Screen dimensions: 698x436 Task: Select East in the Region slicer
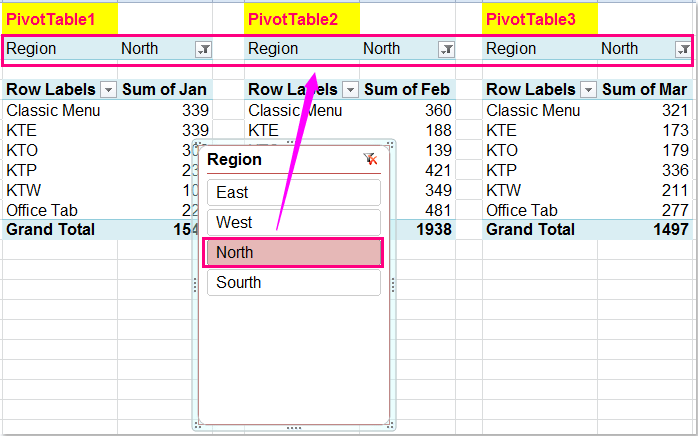click(x=292, y=192)
